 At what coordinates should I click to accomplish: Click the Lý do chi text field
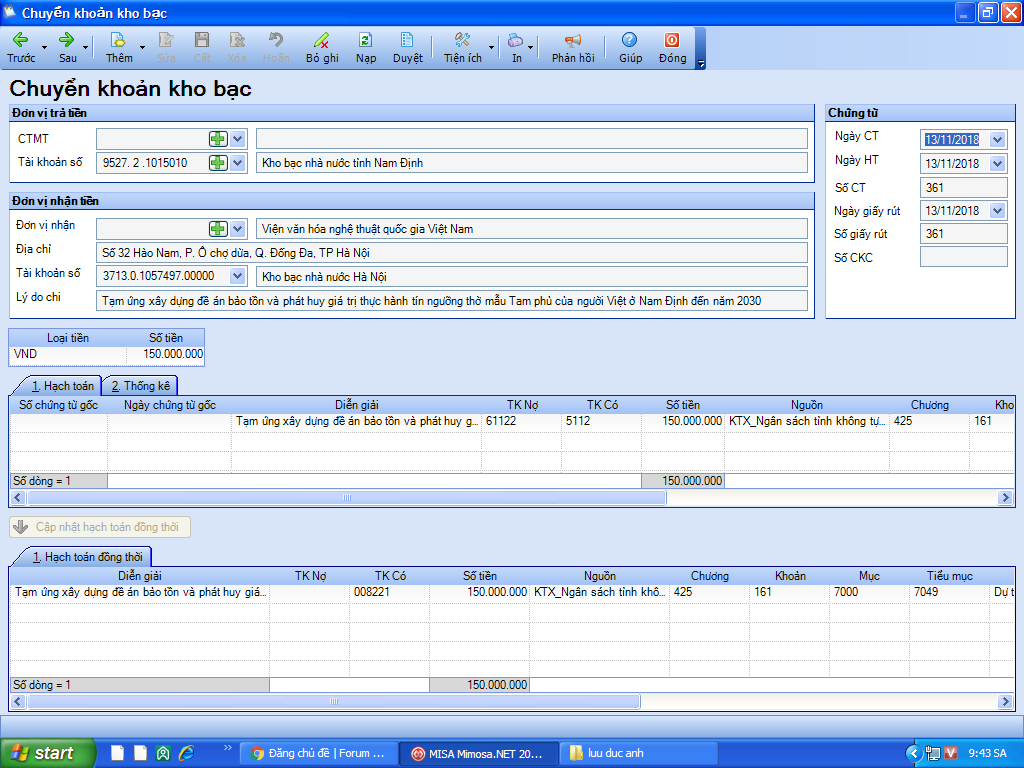pos(450,300)
